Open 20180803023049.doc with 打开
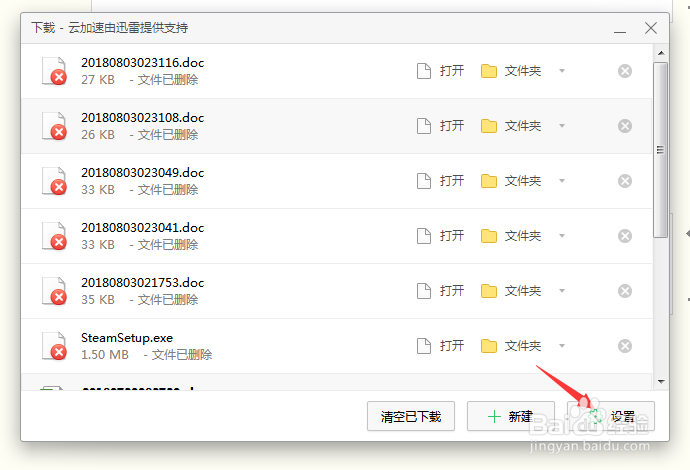This screenshot has width=690, height=470. pyautogui.click(x=440, y=181)
